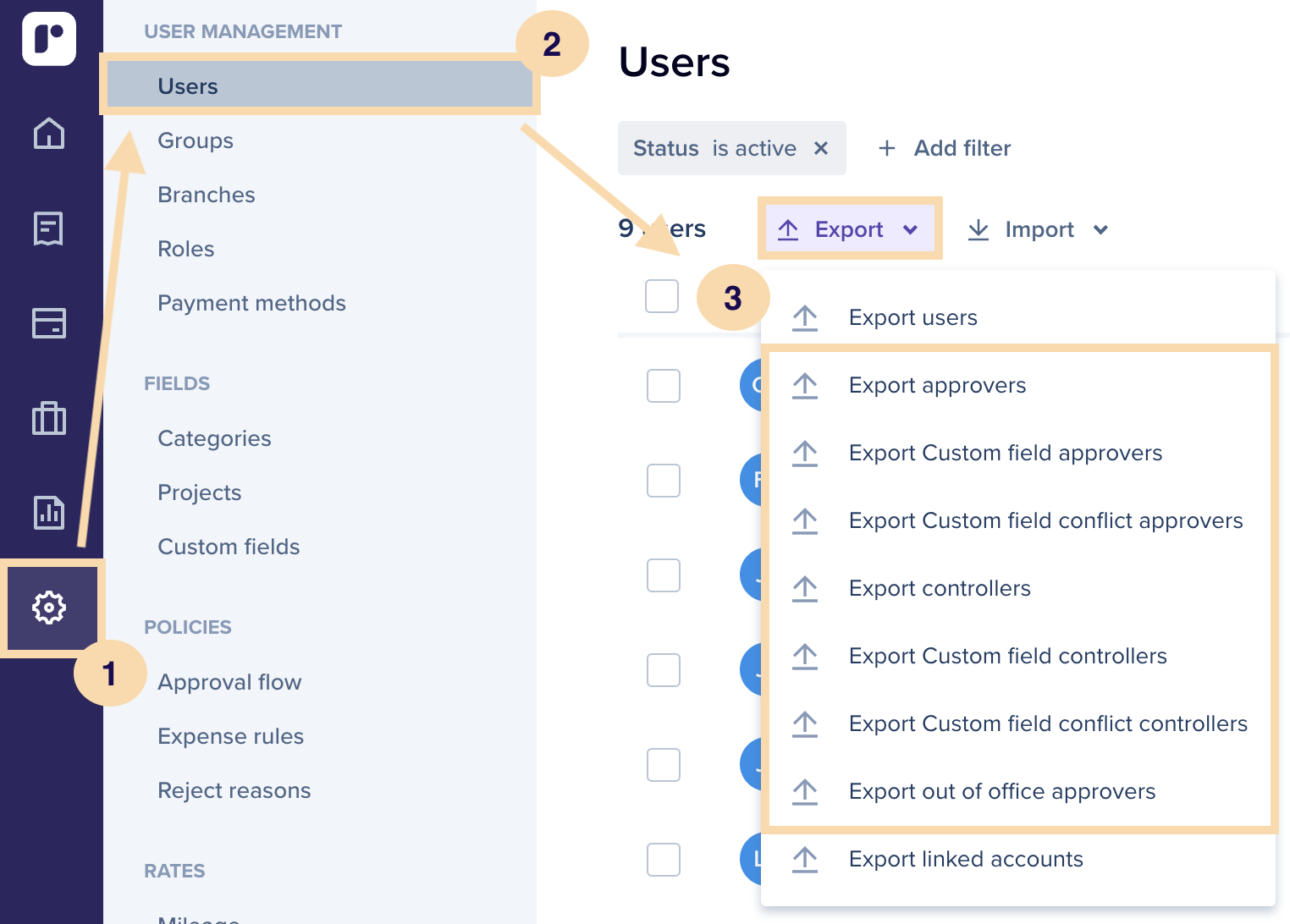Open the Settings gear icon
This screenshot has width=1290, height=924.
[49, 608]
